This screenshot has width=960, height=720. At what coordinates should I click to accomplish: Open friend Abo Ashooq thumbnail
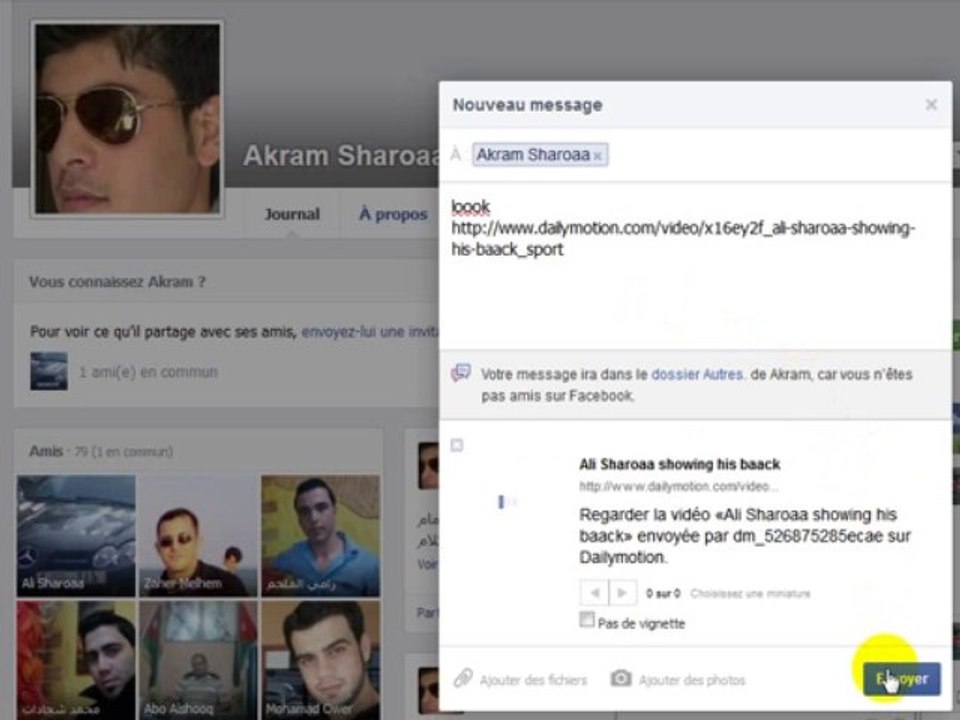pos(198,660)
